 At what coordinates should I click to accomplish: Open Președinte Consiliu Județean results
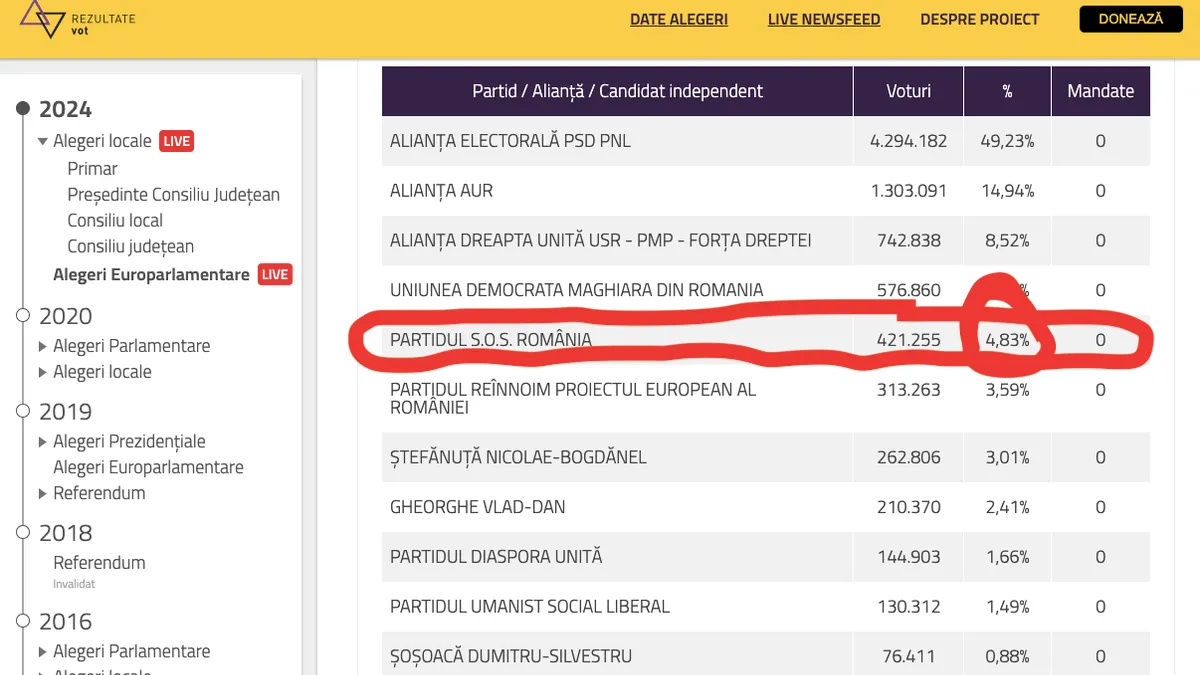click(173, 194)
